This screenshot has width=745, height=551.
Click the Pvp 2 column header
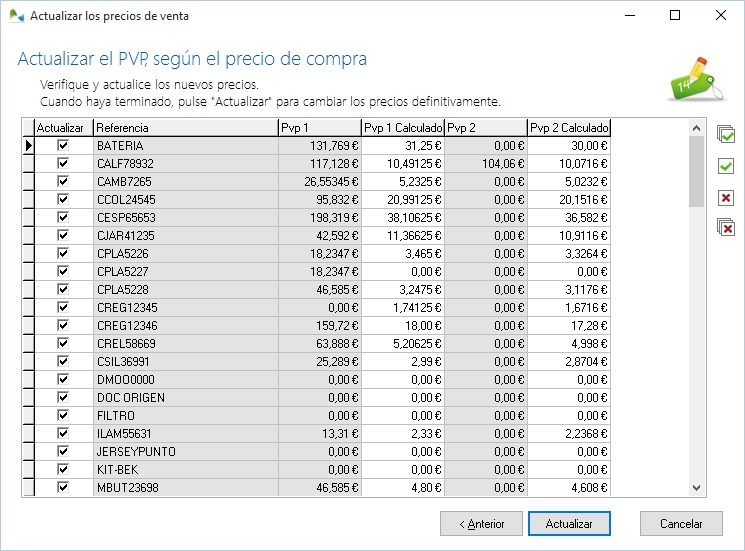coord(486,128)
